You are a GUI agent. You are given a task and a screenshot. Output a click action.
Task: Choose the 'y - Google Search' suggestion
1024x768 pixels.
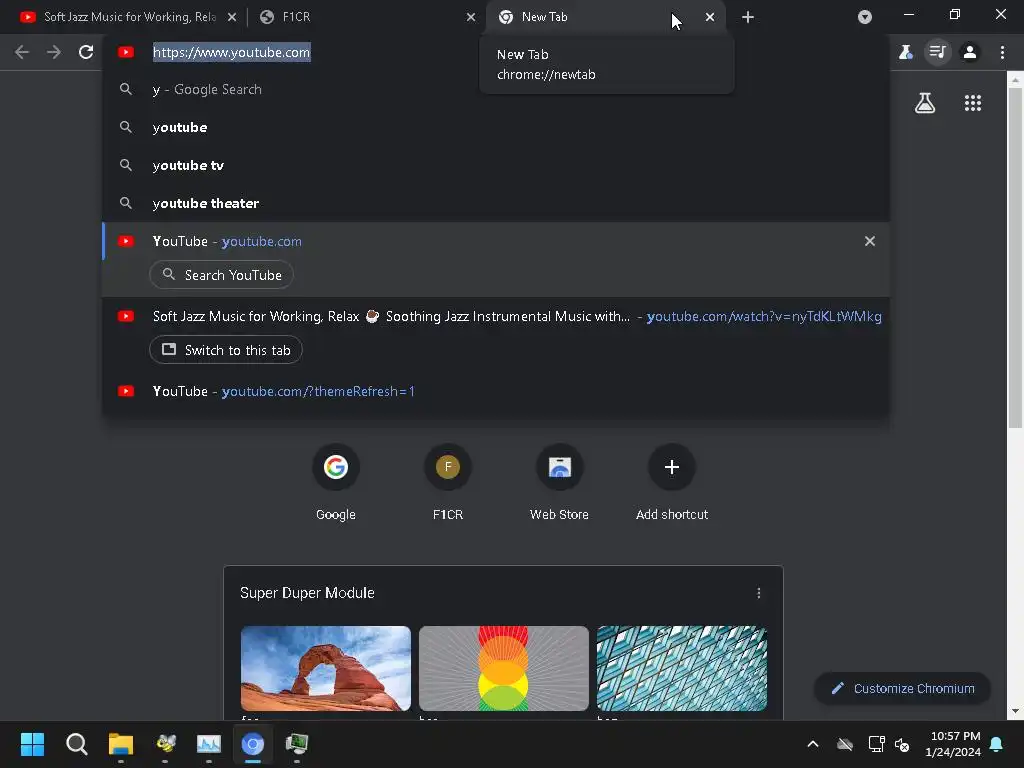tap(496, 89)
